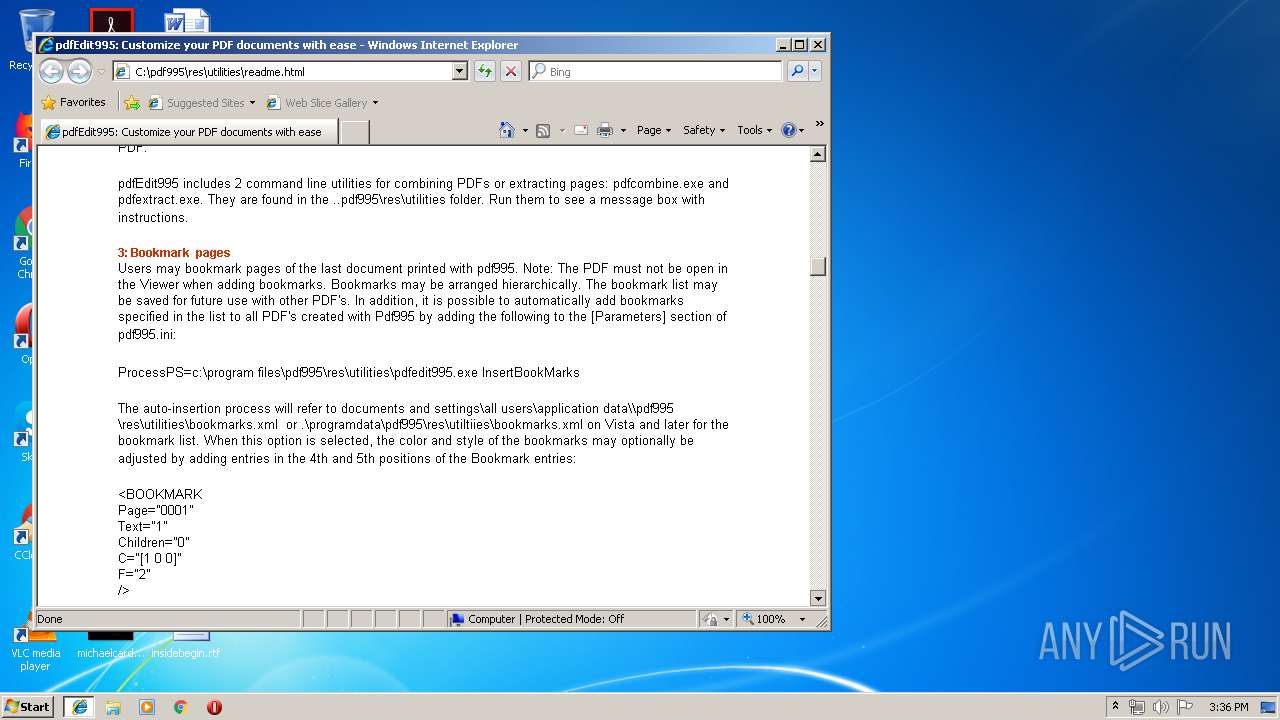
Task: Click the RSS Feeds icon
Action: (543, 130)
